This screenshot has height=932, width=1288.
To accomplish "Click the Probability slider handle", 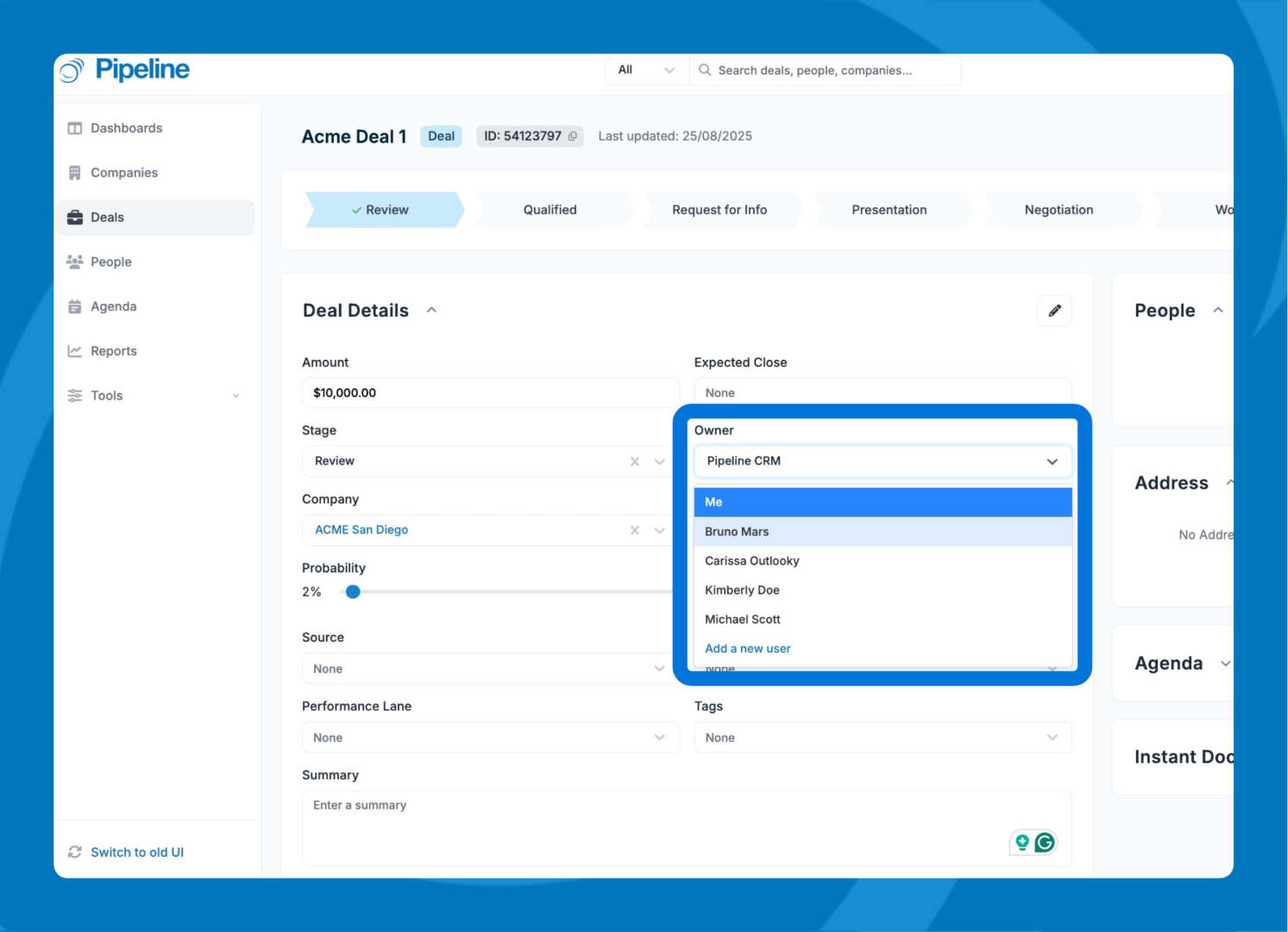I will click(x=353, y=592).
